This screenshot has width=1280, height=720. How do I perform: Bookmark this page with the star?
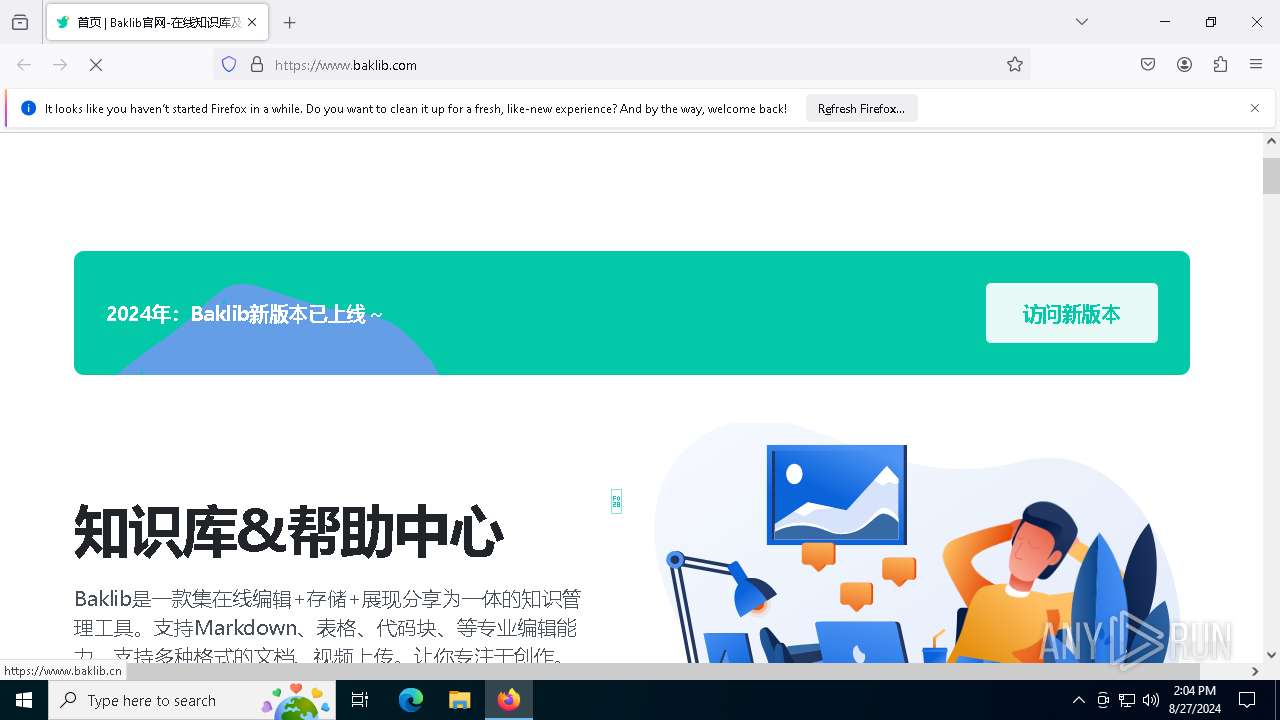1015,65
